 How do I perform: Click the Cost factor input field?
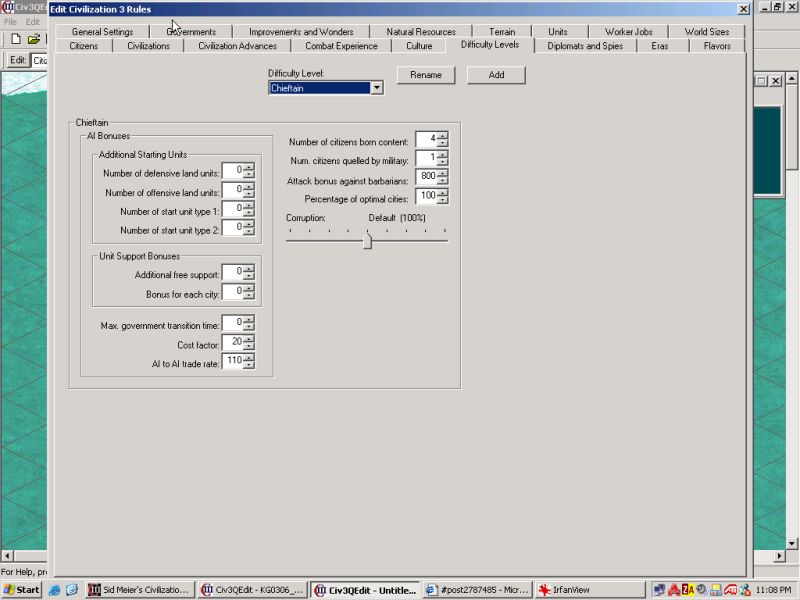click(232, 343)
